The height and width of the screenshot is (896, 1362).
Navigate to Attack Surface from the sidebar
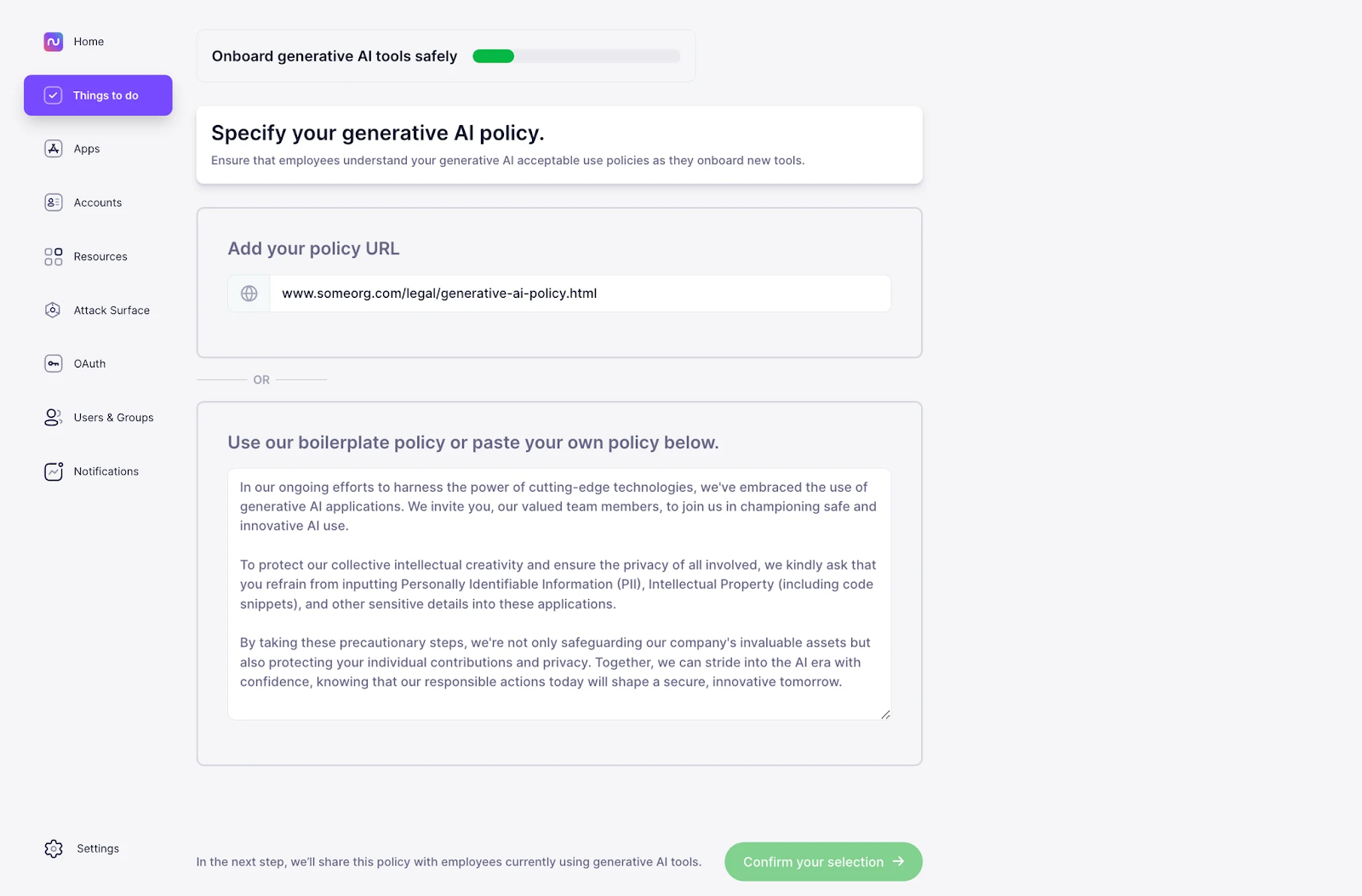111,310
